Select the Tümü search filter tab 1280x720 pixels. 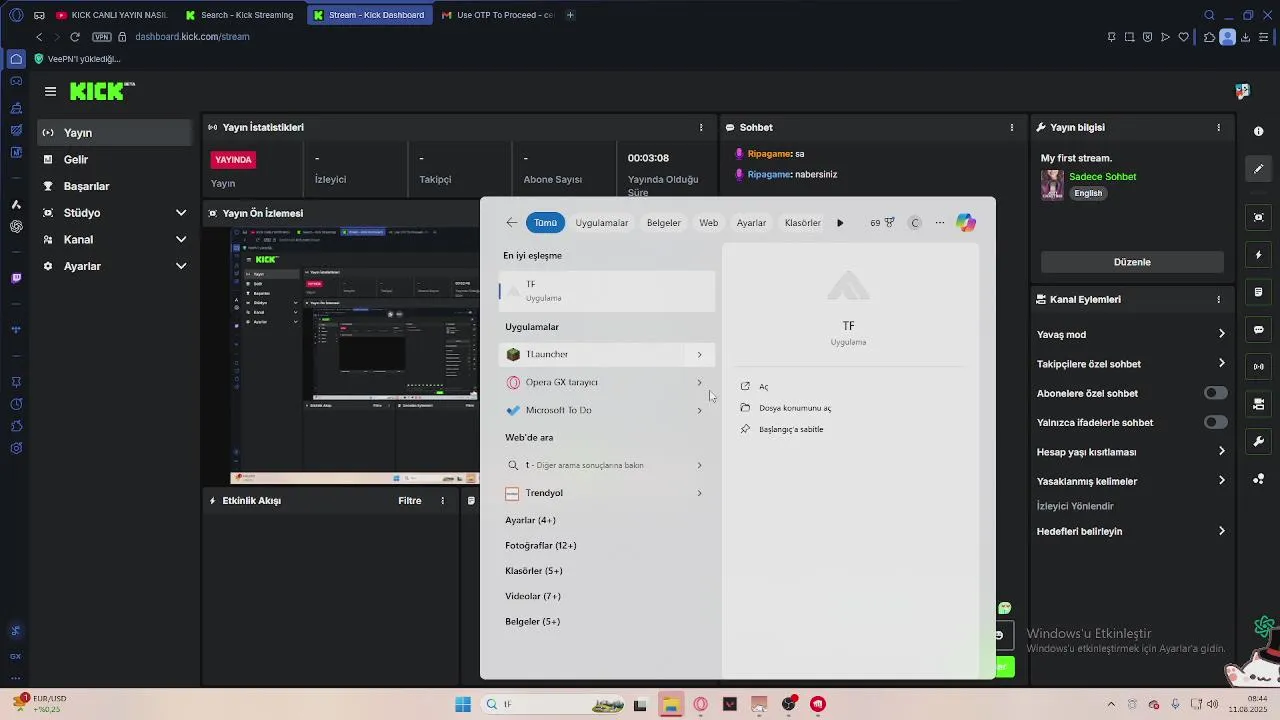point(545,223)
